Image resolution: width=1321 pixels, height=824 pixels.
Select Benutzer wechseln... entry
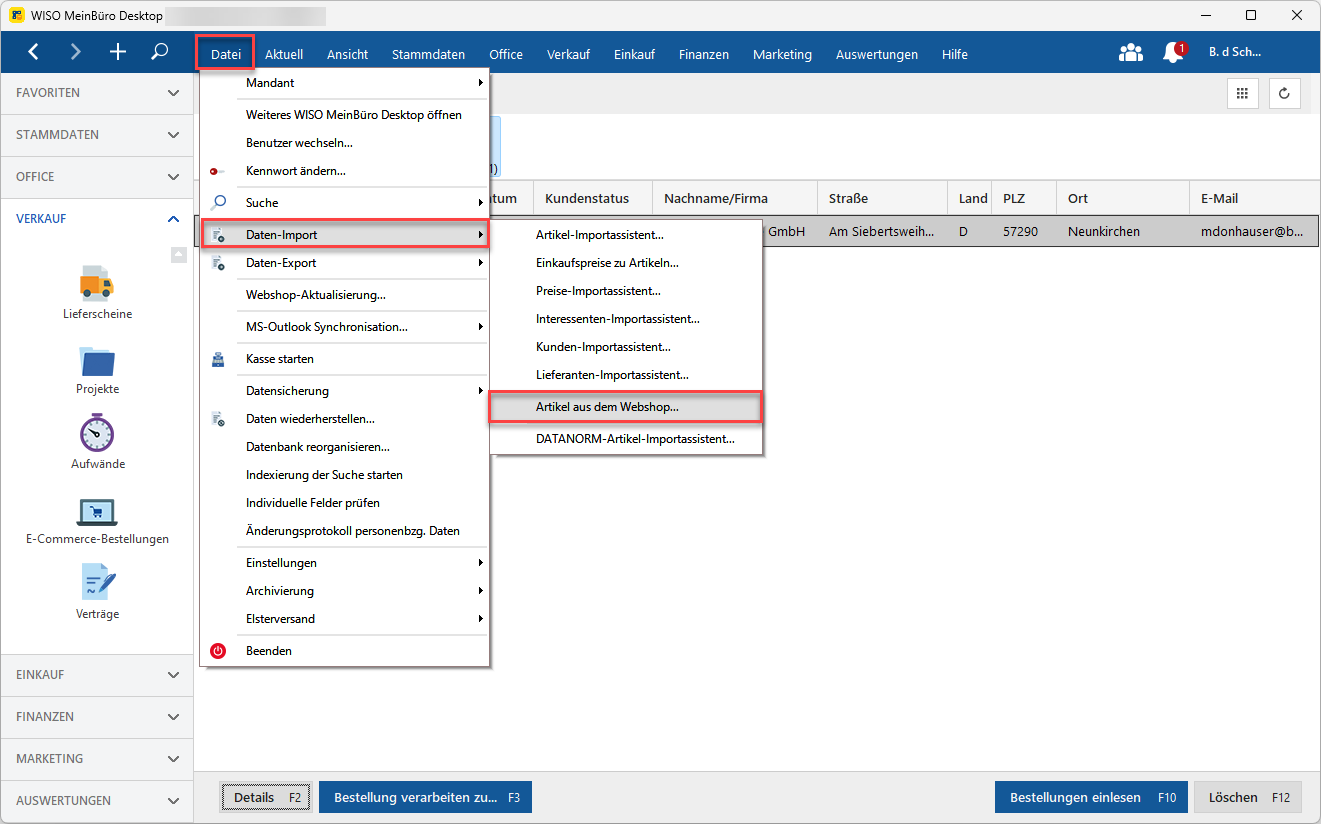tap(345, 143)
